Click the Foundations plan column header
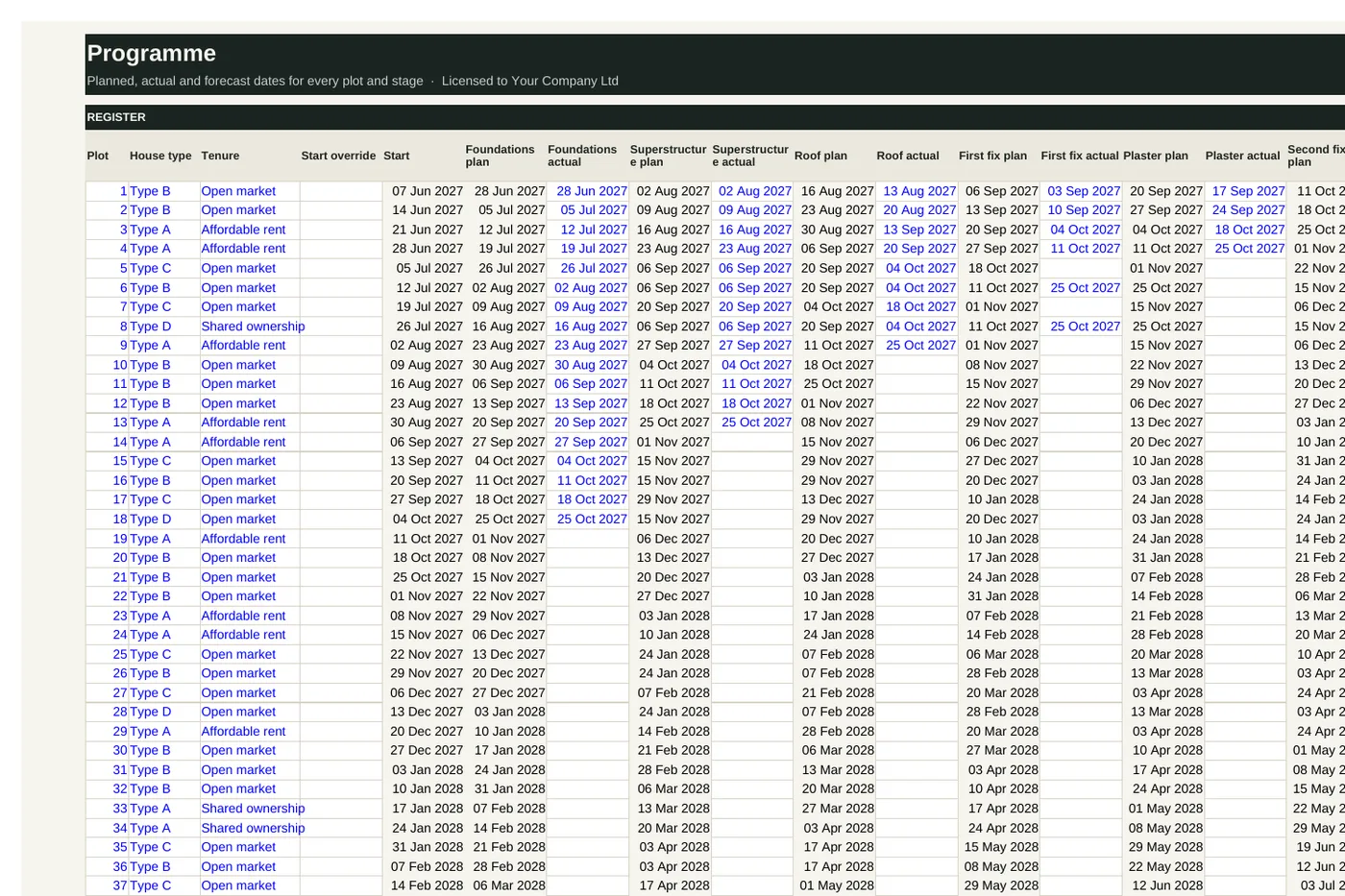 tap(500, 156)
